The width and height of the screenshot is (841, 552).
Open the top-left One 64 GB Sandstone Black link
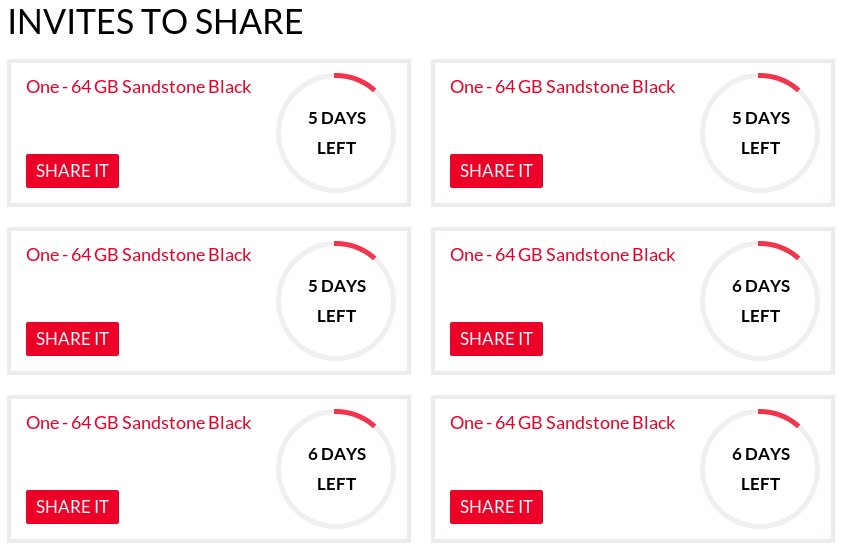138,87
